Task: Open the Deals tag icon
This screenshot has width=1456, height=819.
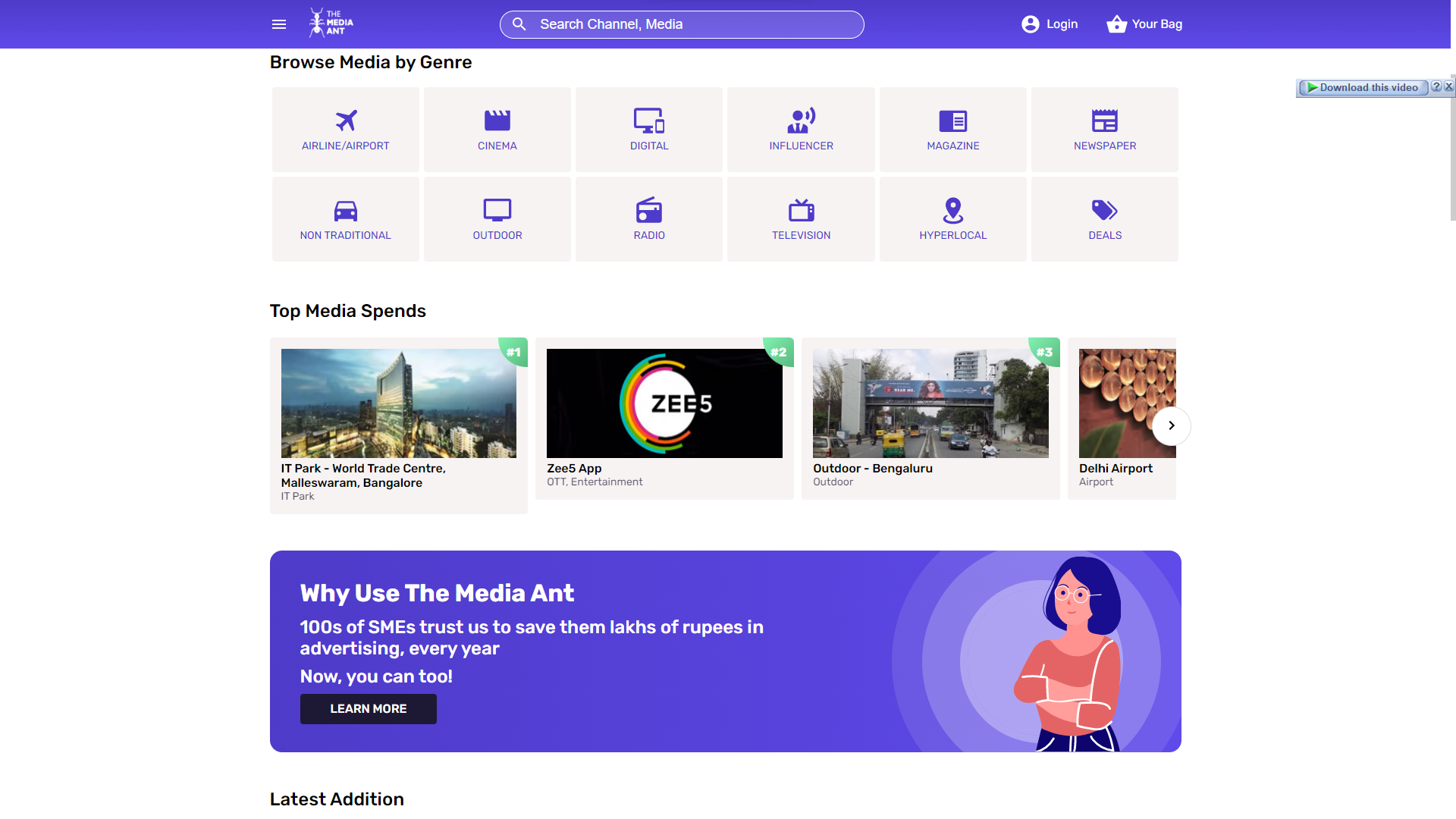Action: (1104, 210)
